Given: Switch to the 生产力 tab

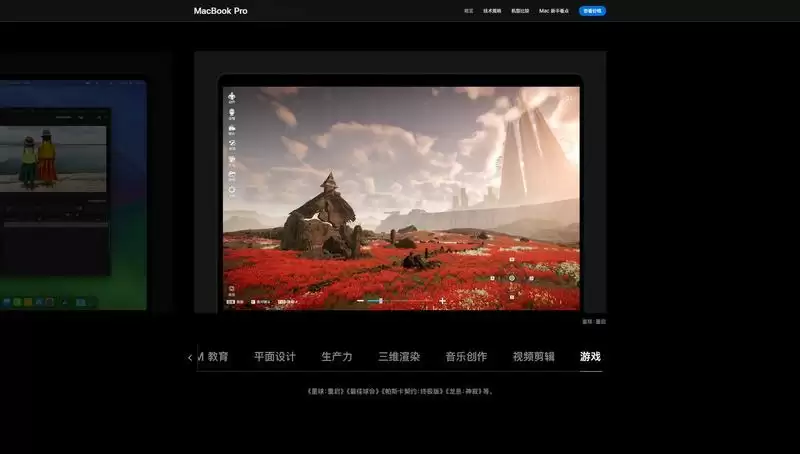Looking at the screenshot, I should 337,357.
